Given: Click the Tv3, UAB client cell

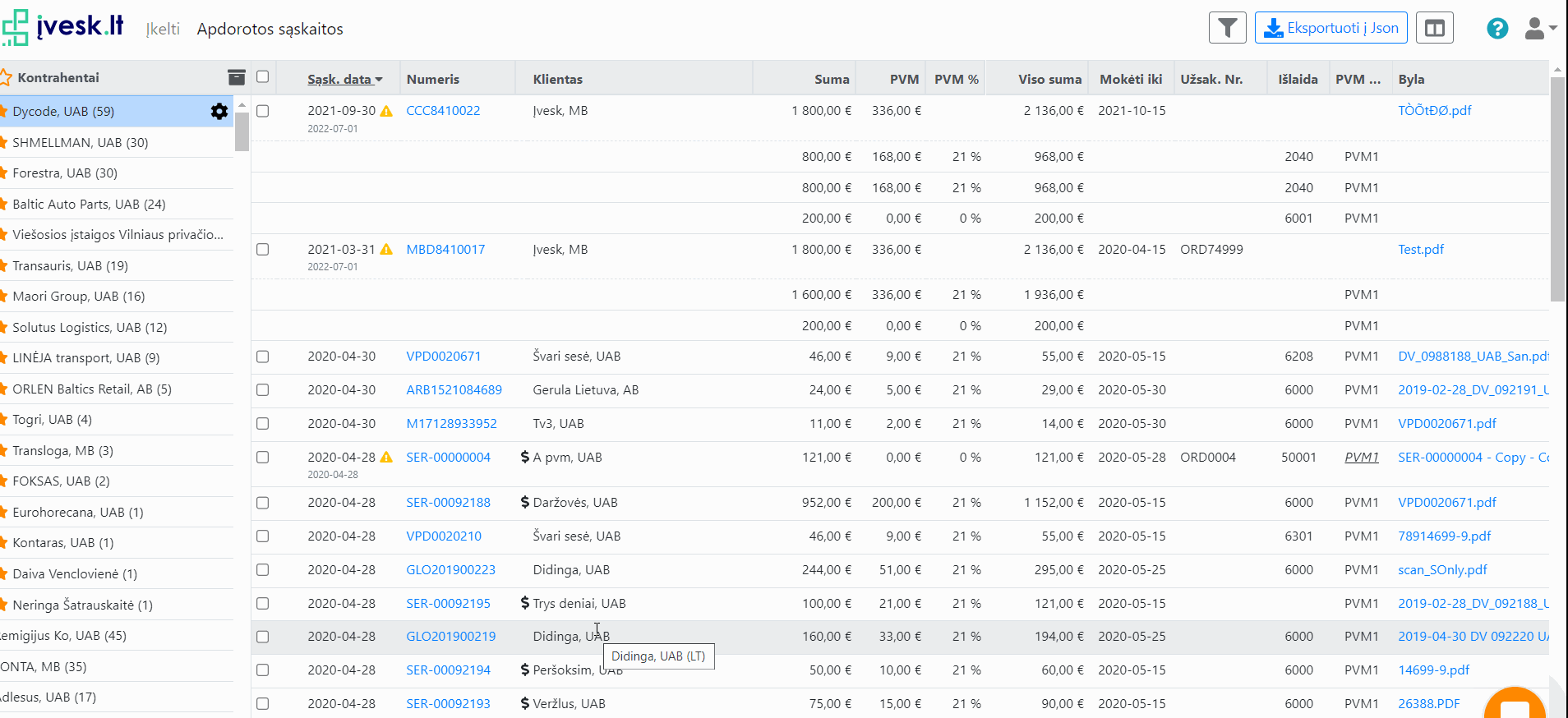Looking at the screenshot, I should pos(558,423).
